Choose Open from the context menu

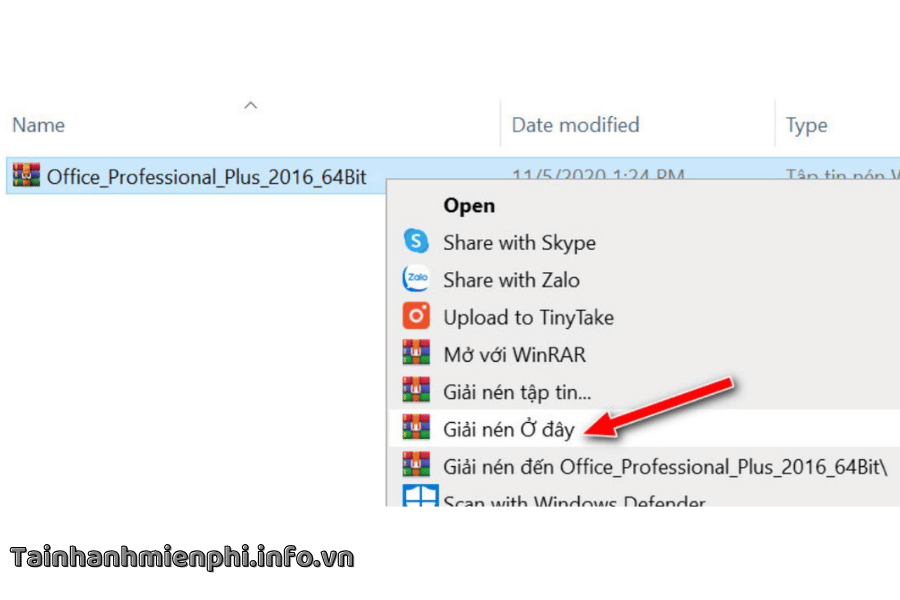pyautogui.click(x=469, y=205)
